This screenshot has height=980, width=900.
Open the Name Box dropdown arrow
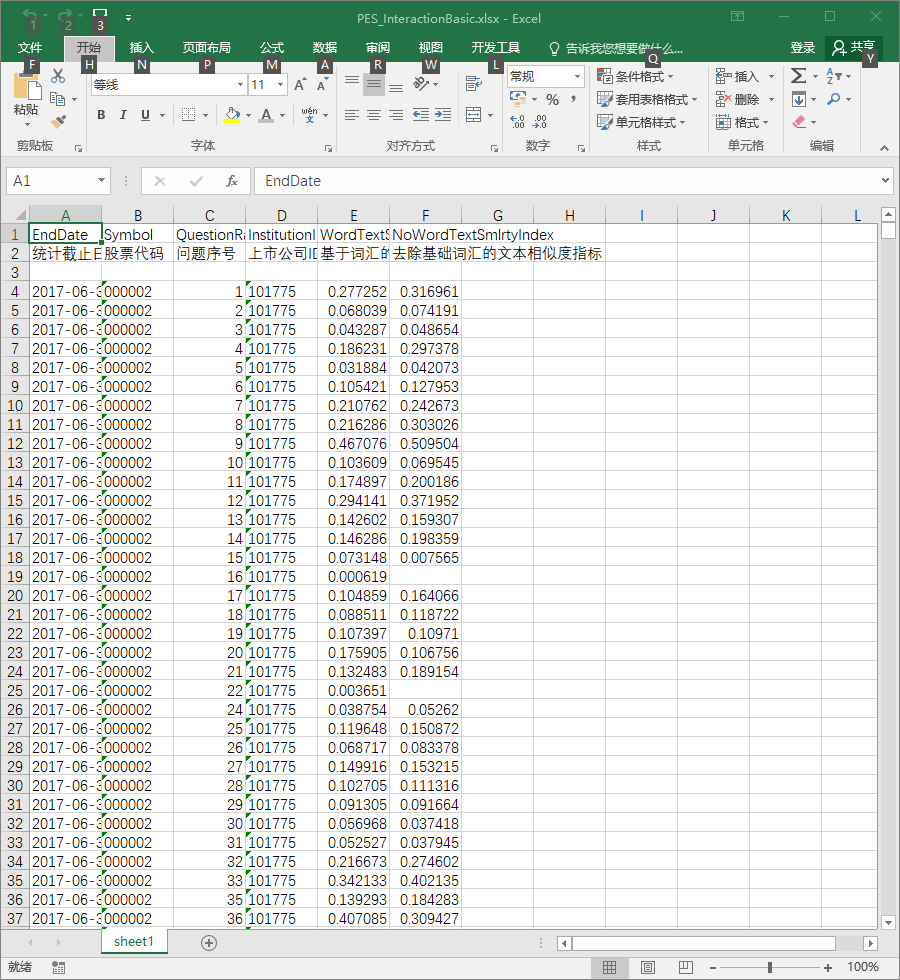101,181
